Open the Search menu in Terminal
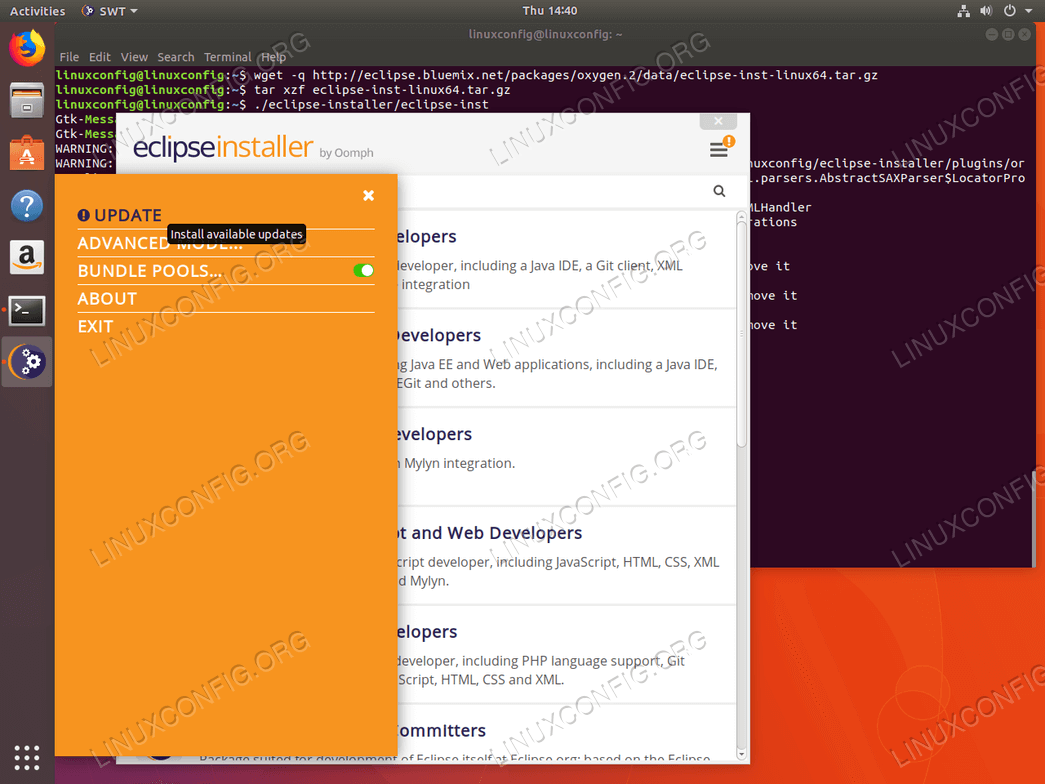 176,57
